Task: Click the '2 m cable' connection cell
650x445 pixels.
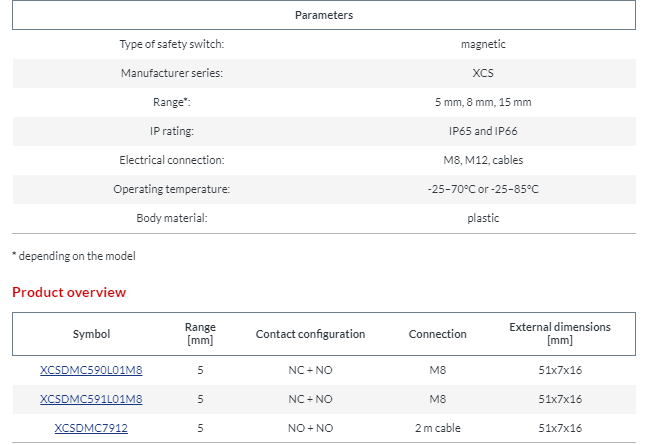Action: tap(437, 428)
